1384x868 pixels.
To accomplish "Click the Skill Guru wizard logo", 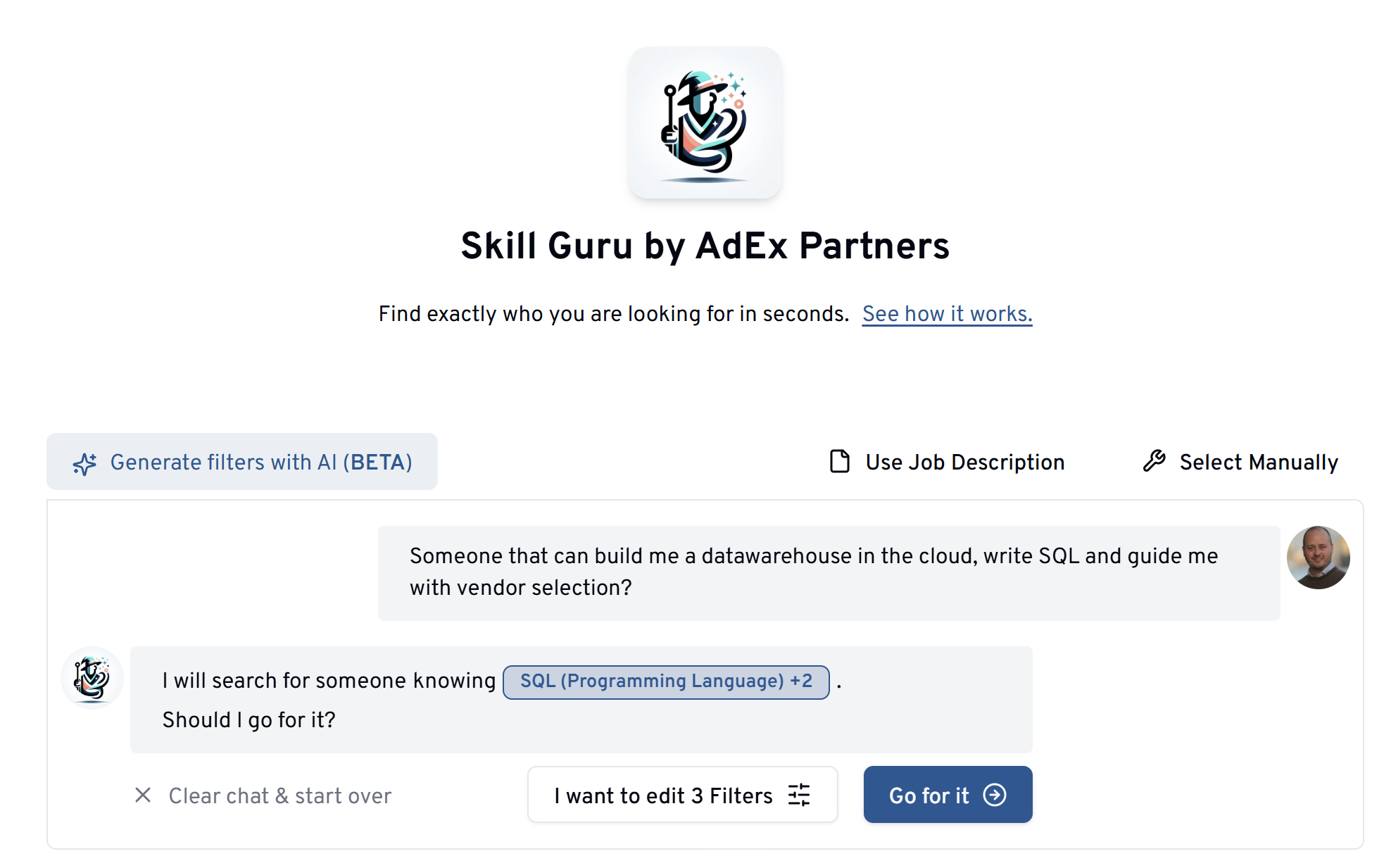I will coord(705,123).
